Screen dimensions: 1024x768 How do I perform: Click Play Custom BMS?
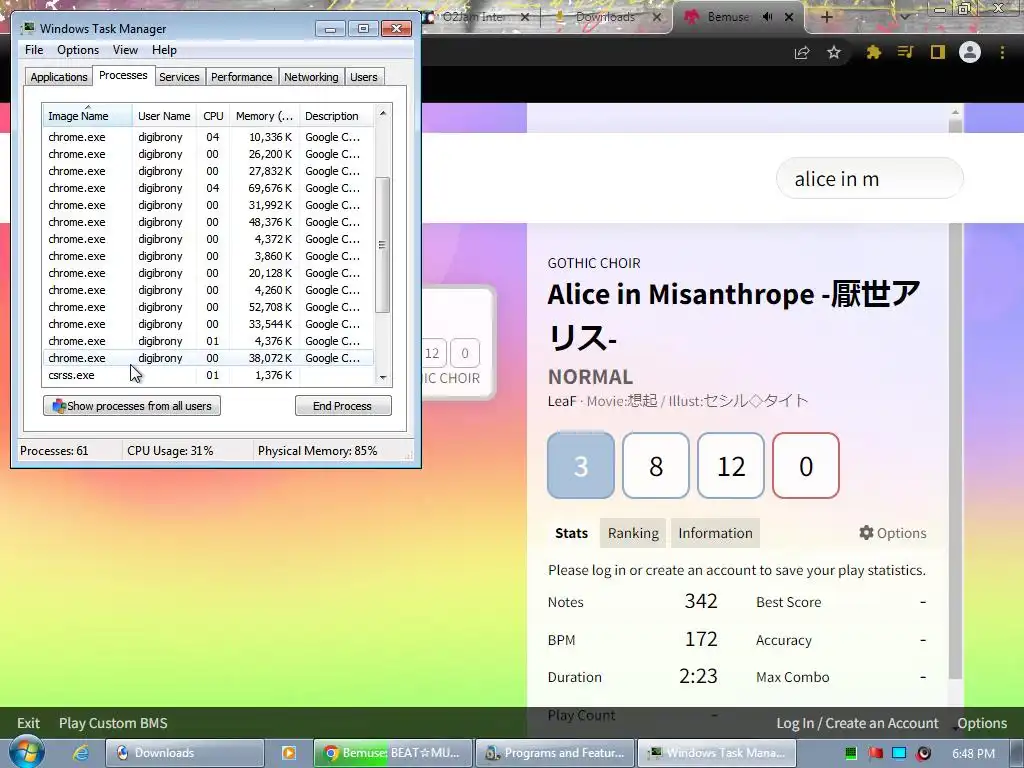113,723
